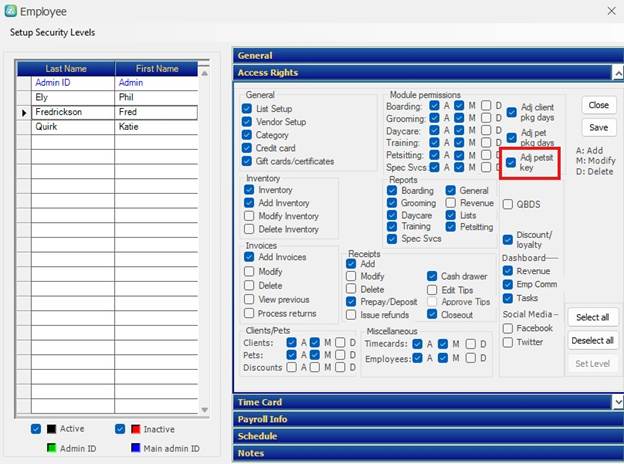624x464 pixels.
Task: Expand the Time Card section arrow
Action: pos(618,402)
